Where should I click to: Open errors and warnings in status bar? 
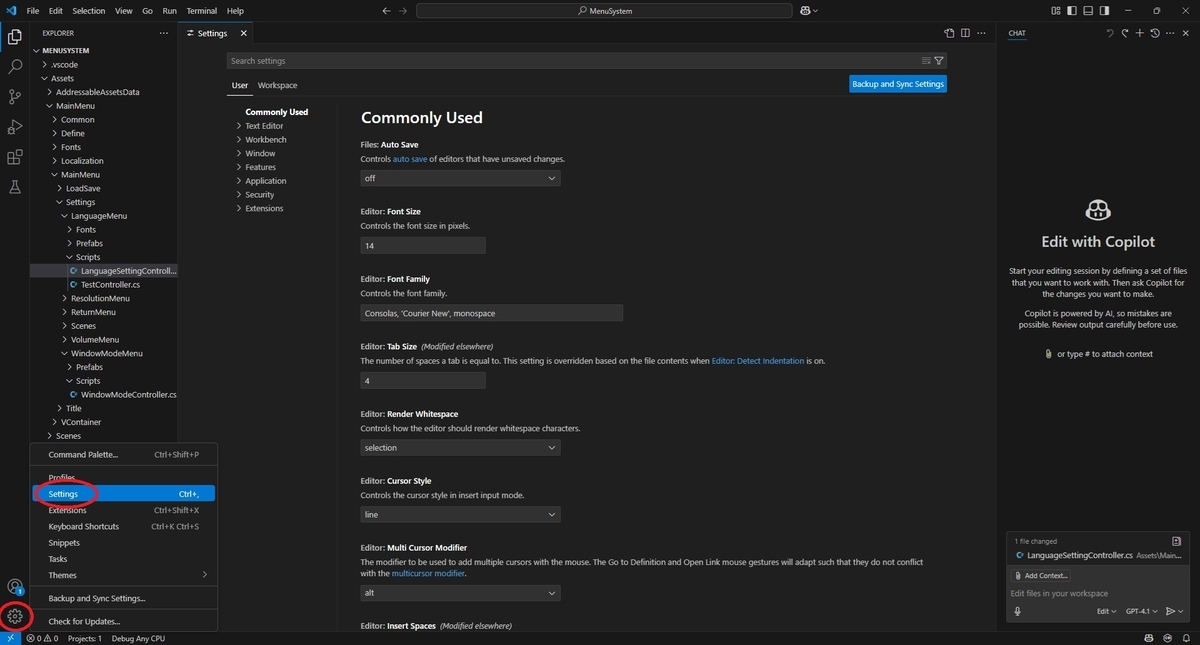coord(42,638)
